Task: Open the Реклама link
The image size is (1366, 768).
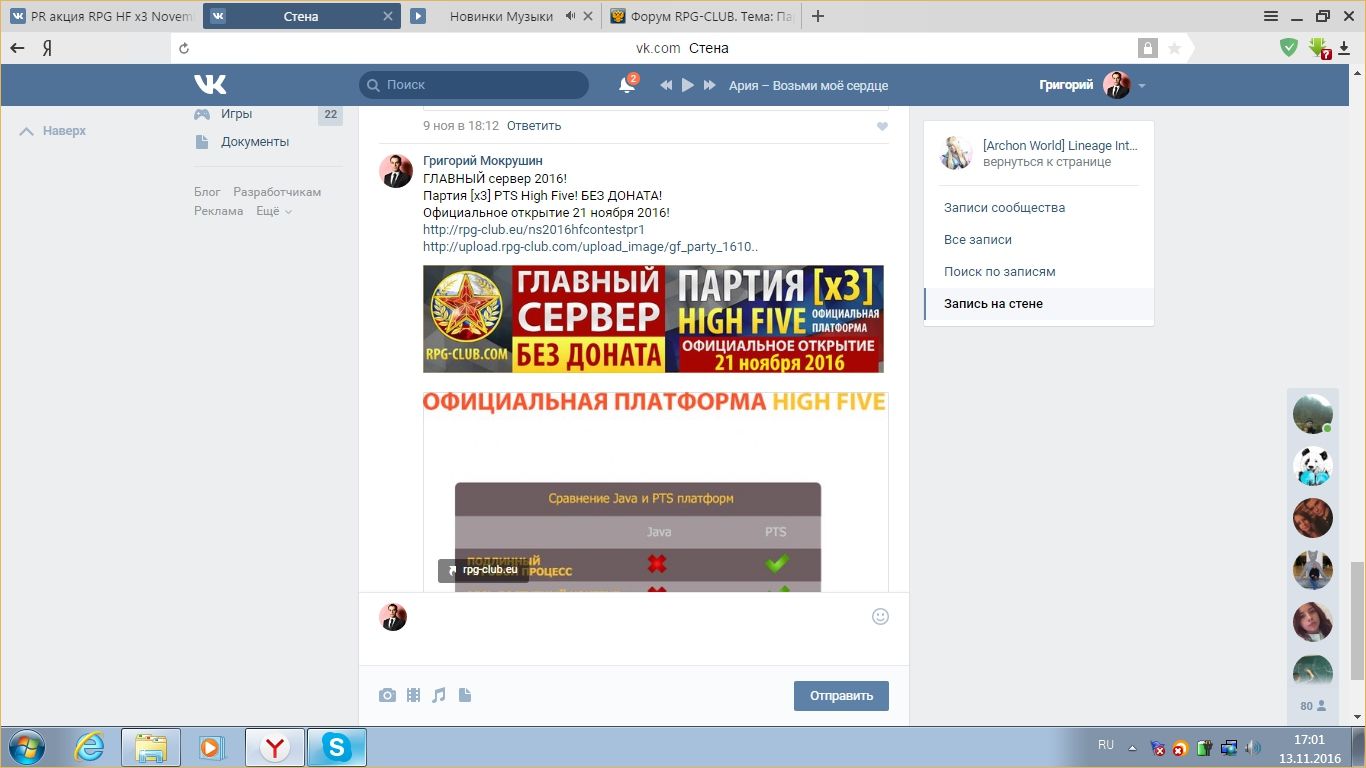Action: pyautogui.click(x=219, y=211)
